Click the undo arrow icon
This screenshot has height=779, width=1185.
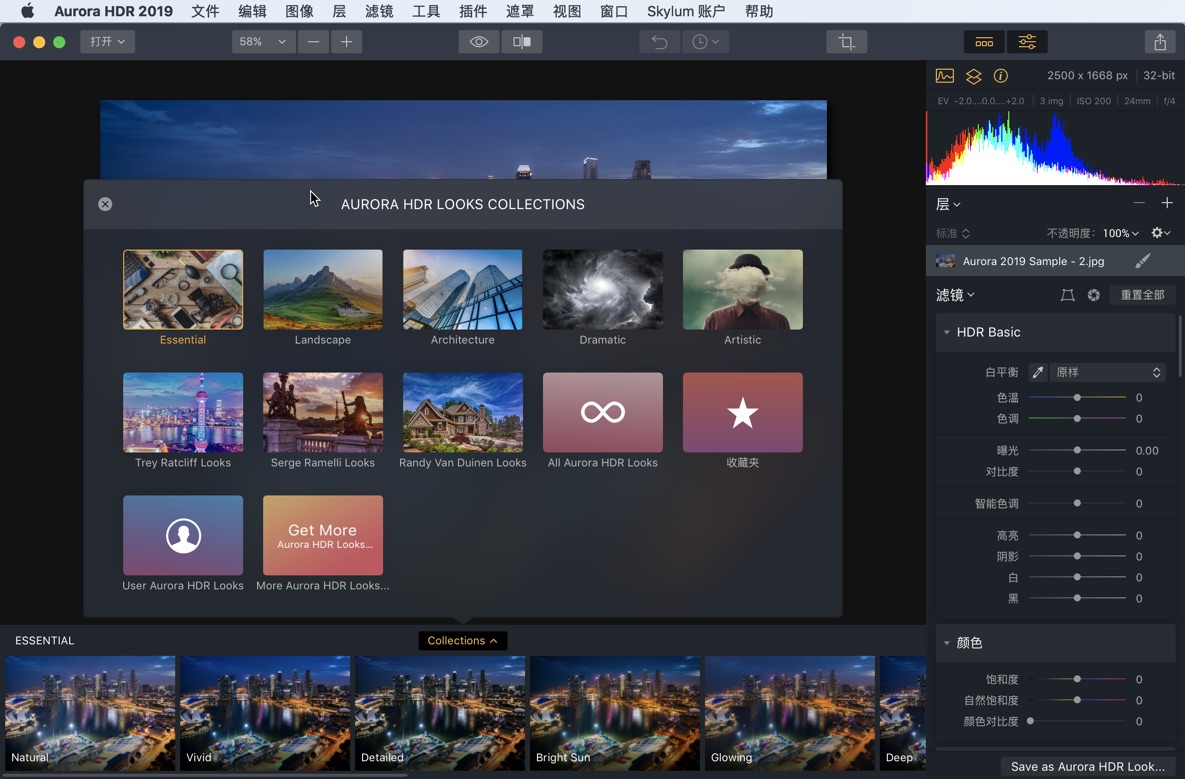tap(659, 42)
